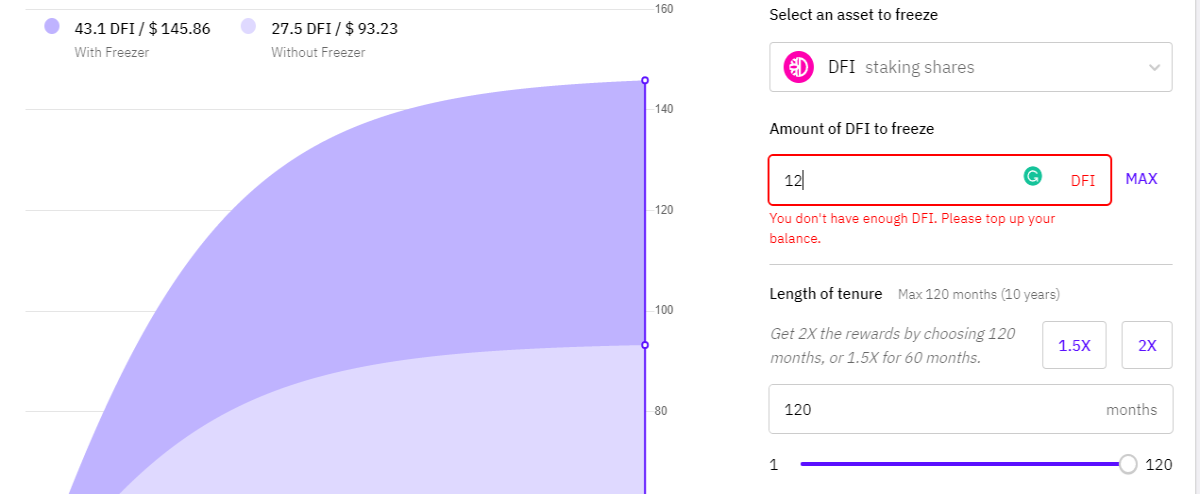The width and height of the screenshot is (1200, 494).
Task: Click the 27.5 DFI / $93.23 legend label
Action: (334, 28)
